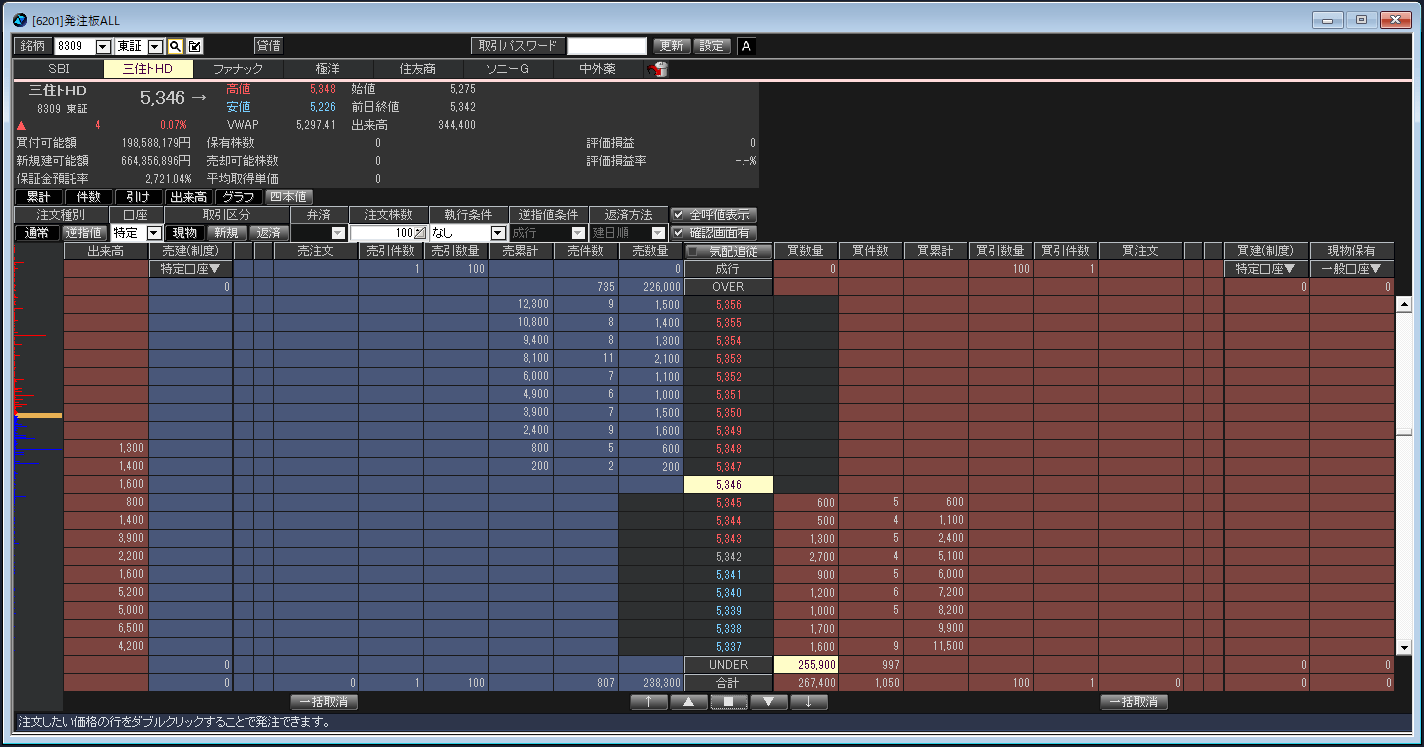Click the 累計 display button
Screen dimensions: 1424x747
click(38, 197)
